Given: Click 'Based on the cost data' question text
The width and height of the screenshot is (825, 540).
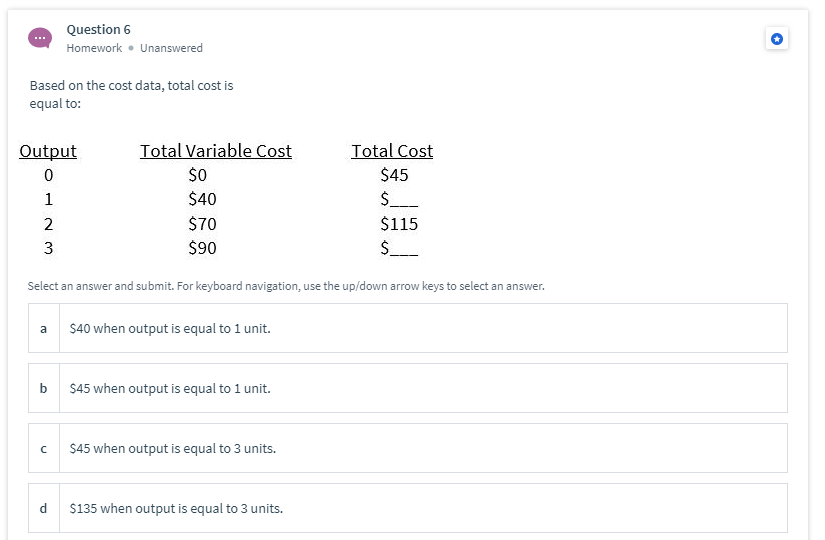Looking at the screenshot, I should [x=132, y=94].
